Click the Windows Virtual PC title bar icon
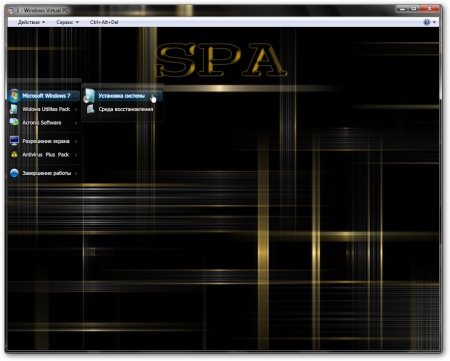450x361 pixels. (11, 10)
